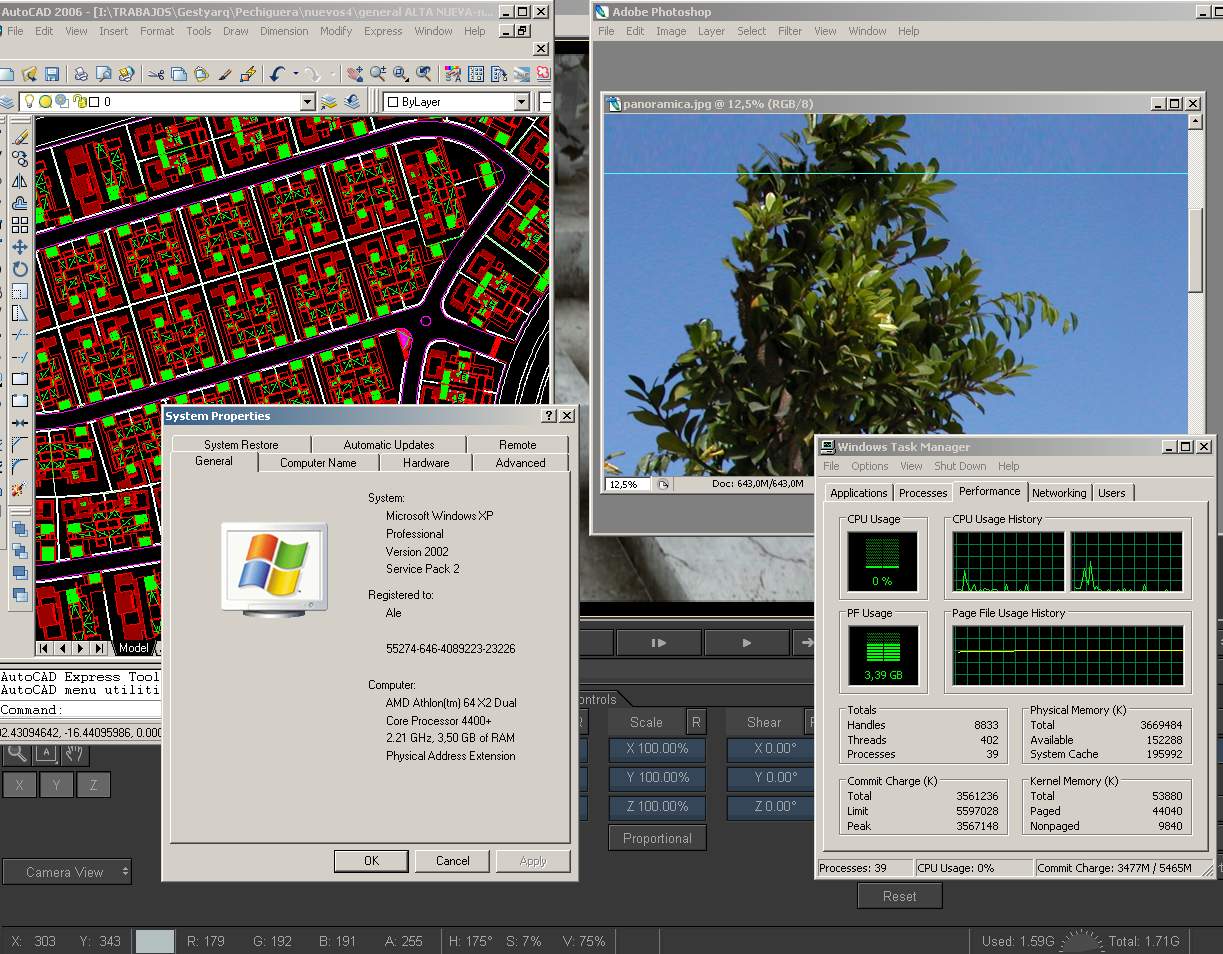Click the Proportional button
The width and height of the screenshot is (1223, 954).
657,838
